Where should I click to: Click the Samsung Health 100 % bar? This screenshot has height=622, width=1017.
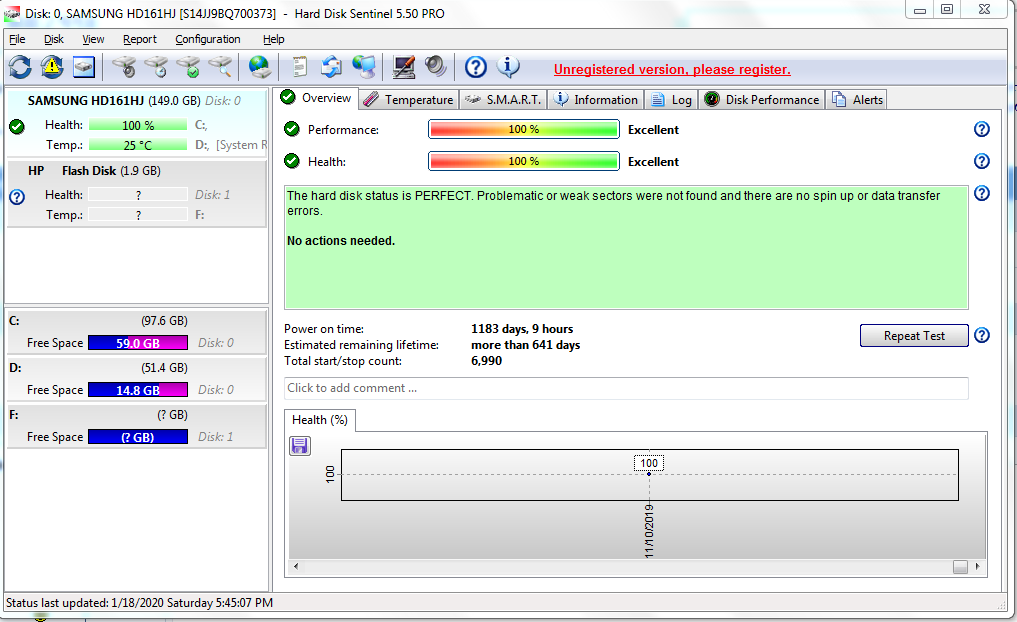pos(138,125)
